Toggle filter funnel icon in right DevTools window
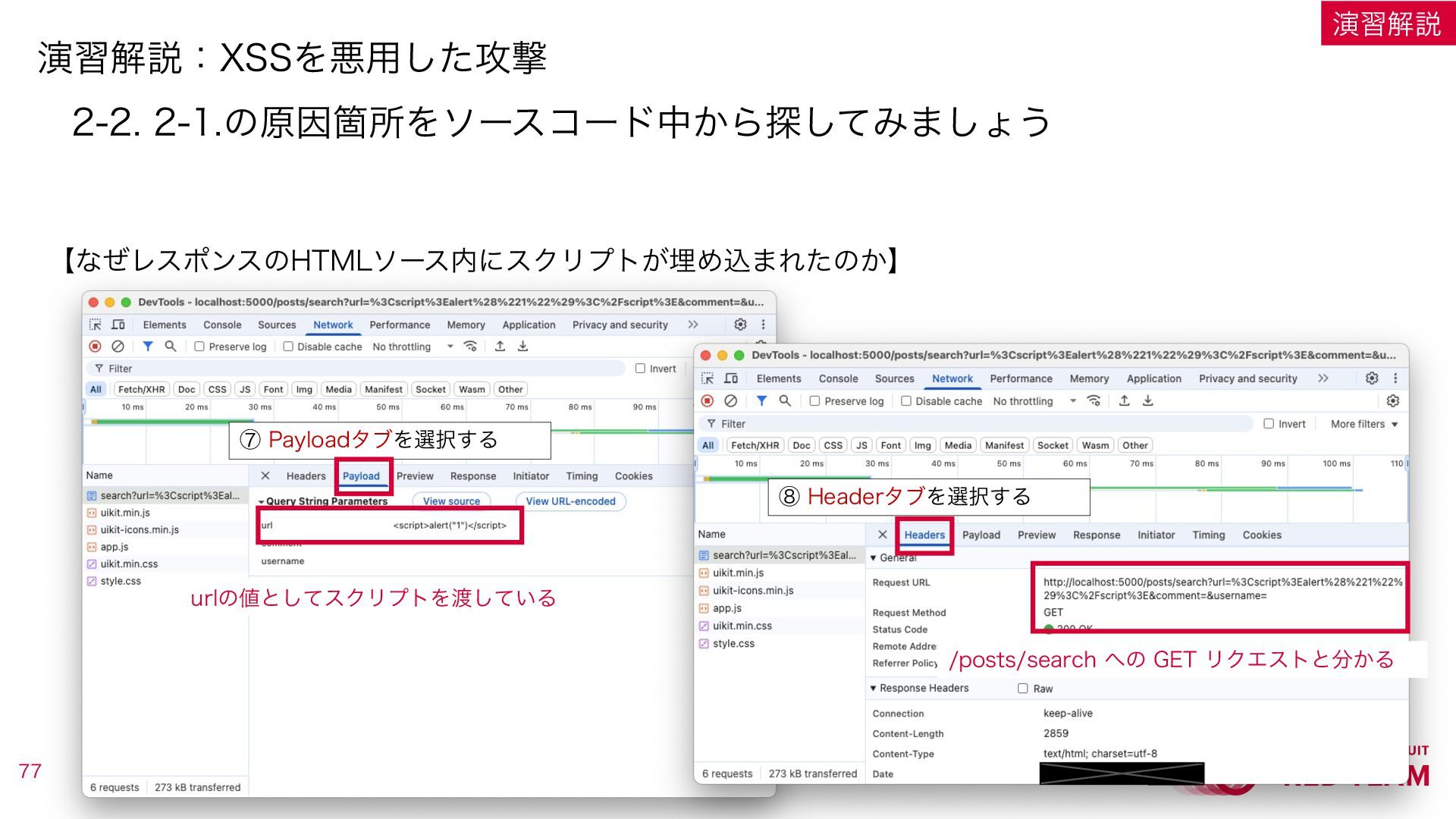 pos(761,401)
